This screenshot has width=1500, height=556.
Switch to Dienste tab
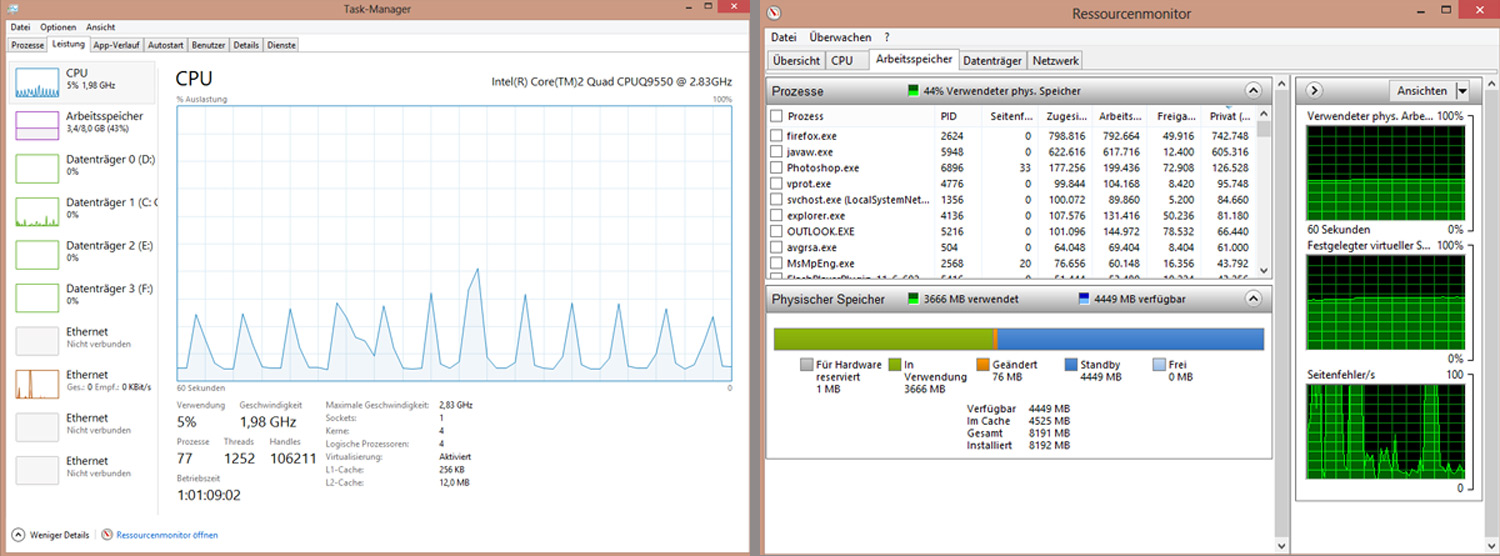pyautogui.click(x=281, y=45)
